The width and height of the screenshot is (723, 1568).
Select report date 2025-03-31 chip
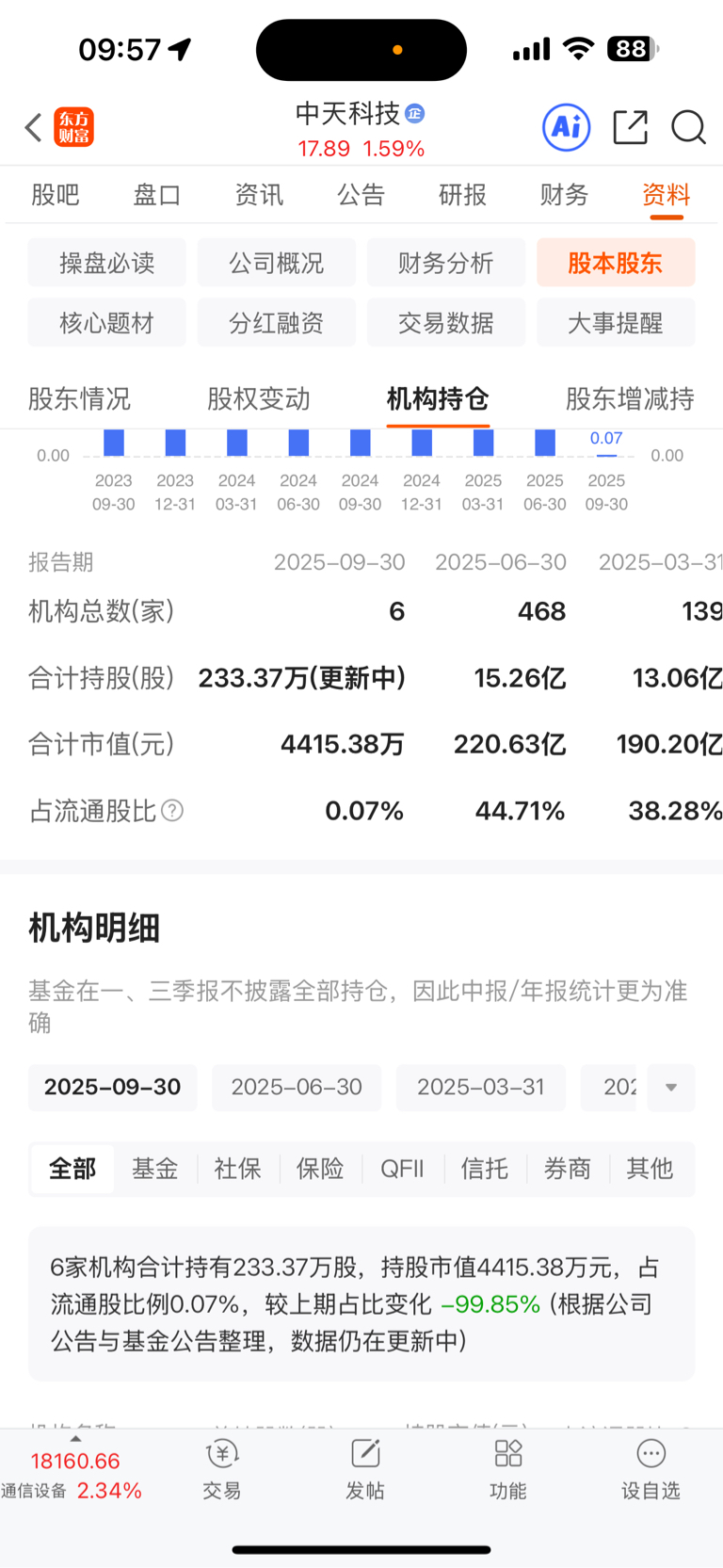click(481, 1088)
